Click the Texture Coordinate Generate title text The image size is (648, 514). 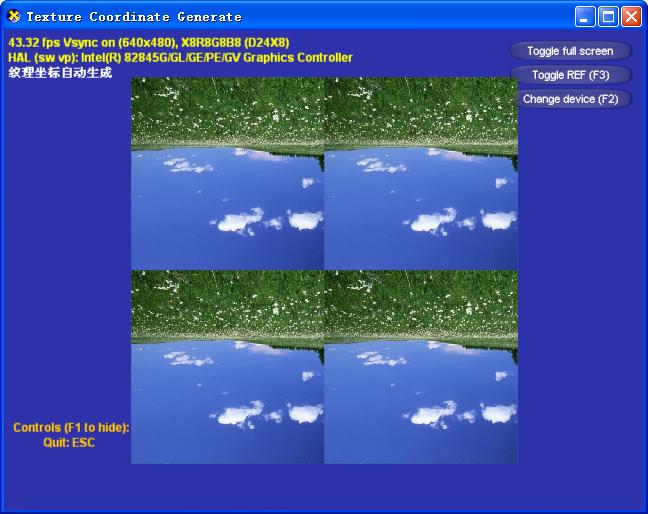[134, 17]
